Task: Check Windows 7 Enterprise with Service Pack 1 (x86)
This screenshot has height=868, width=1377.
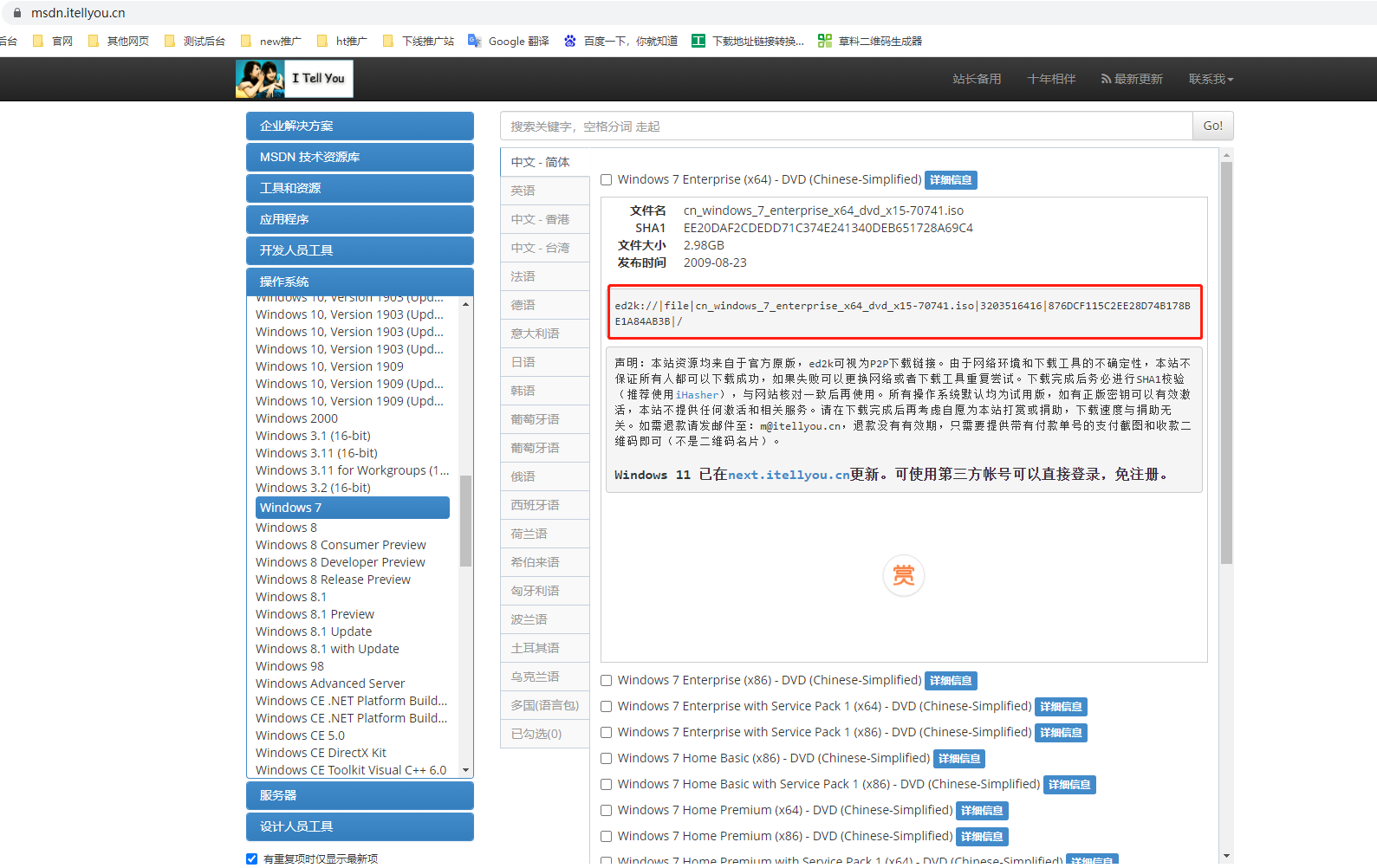Action: 607,733
